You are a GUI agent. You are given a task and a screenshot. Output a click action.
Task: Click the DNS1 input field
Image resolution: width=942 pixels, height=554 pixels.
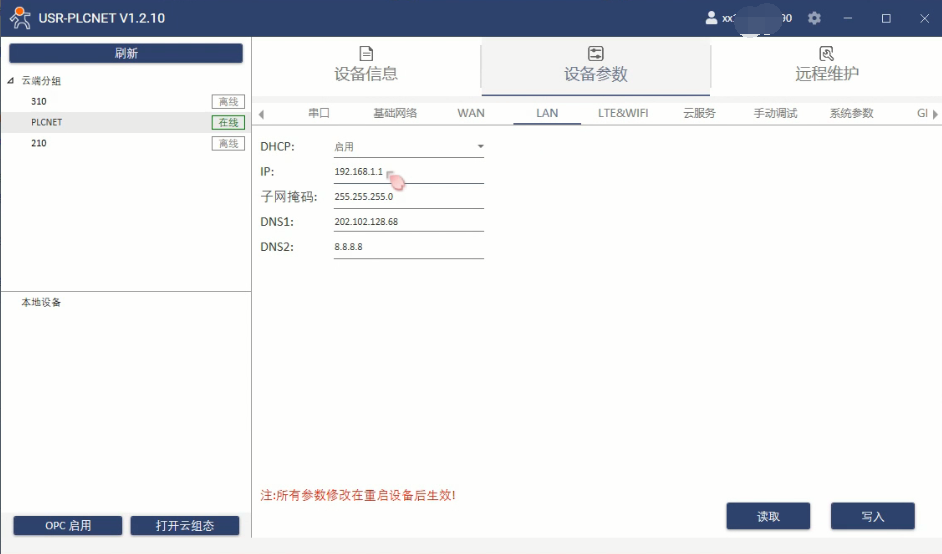click(408, 222)
